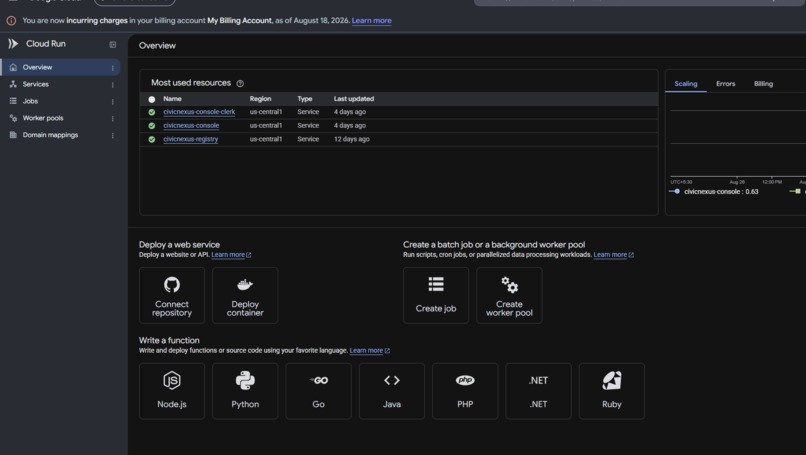Image resolution: width=806 pixels, height=455 pixels.
Task: Click Learn more under Create a batch job
Action: [610, 255]
